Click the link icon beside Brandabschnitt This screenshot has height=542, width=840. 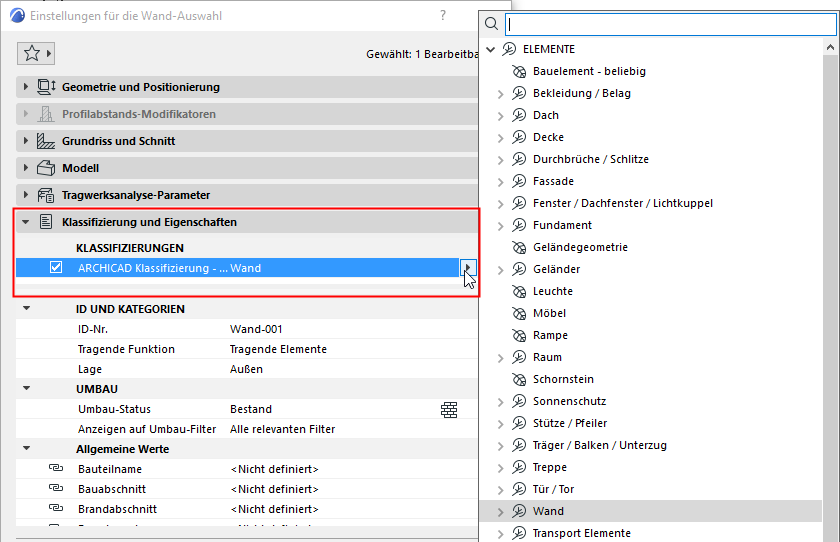click(56, 509)
